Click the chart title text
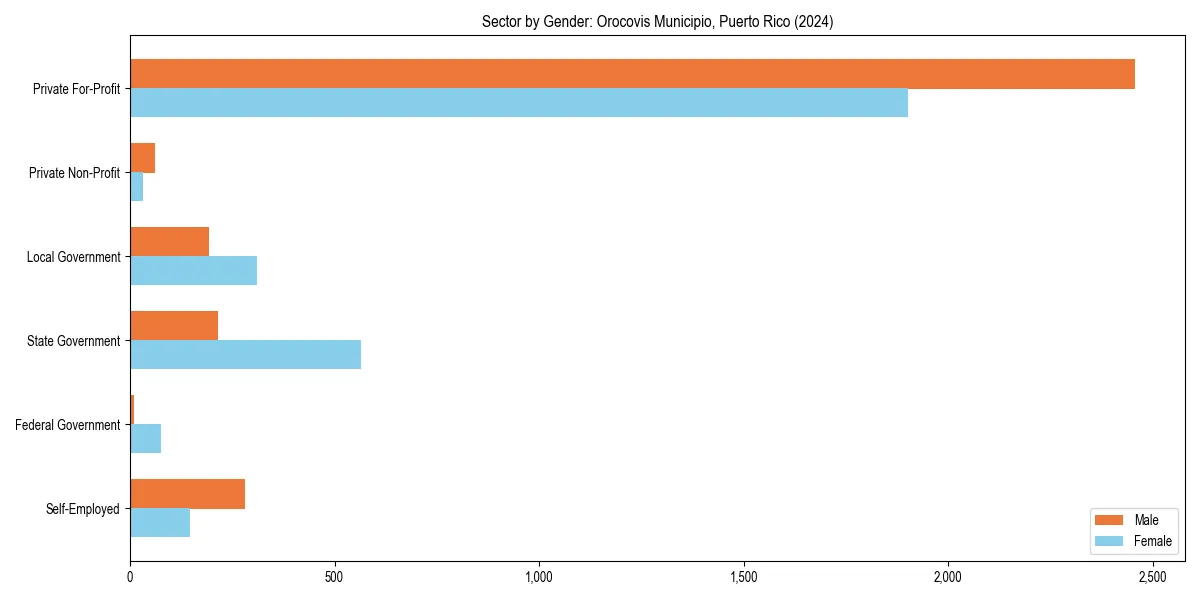The image size is (1200, 600). [658, 22]
